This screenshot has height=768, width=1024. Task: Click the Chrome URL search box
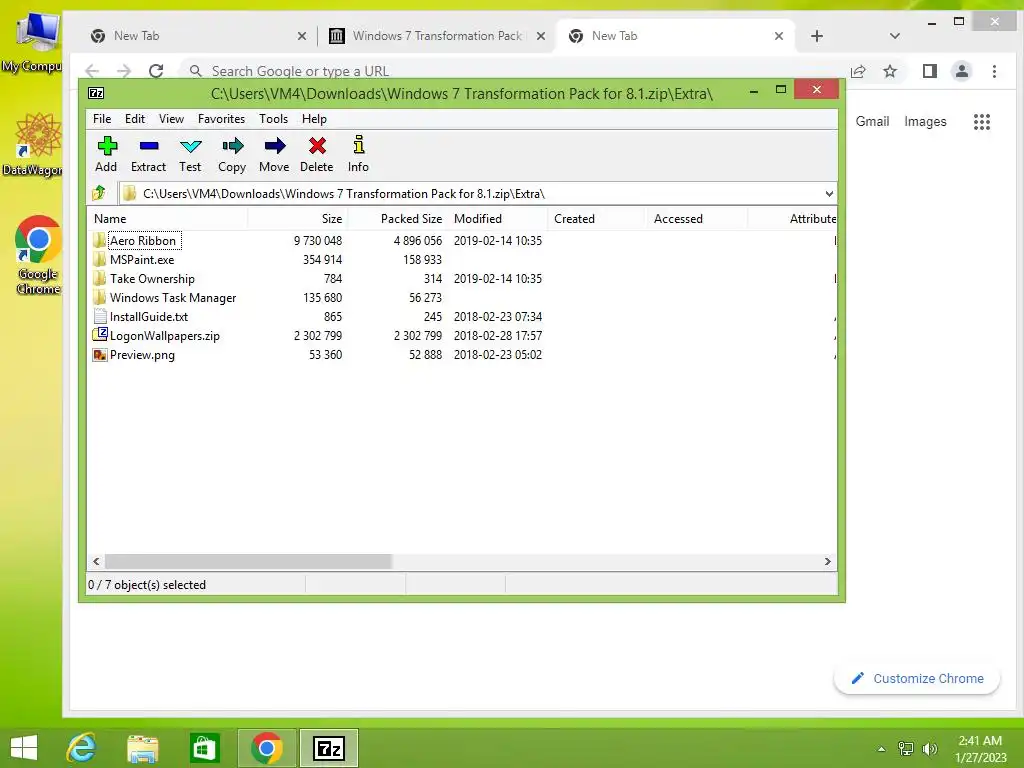coord(509,71)
